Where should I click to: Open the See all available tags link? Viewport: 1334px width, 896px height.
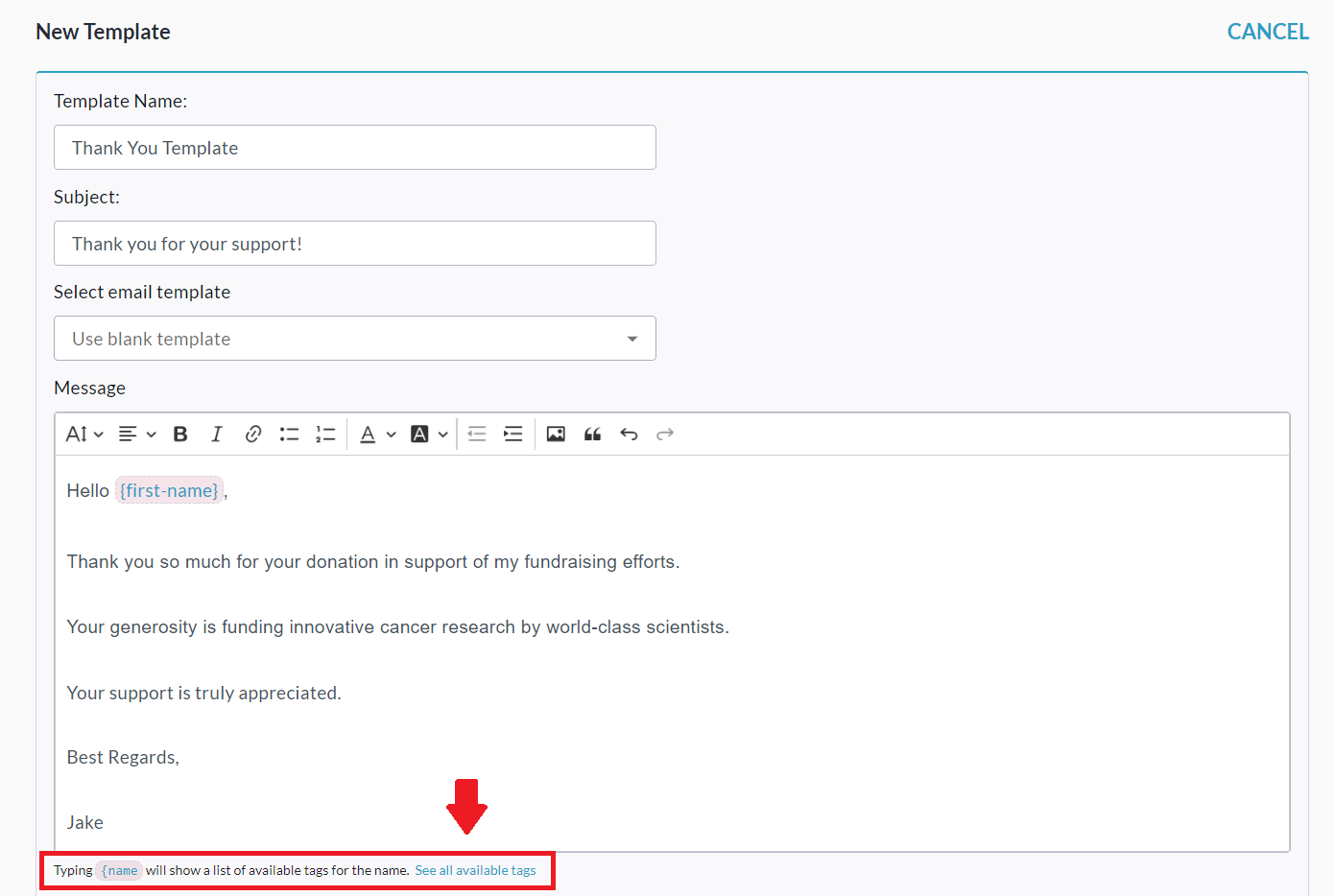point(475,871)
